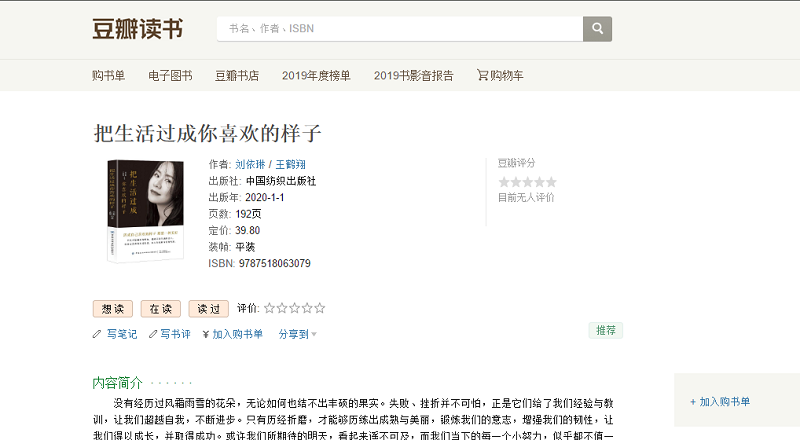The width and height of the screenshot is (800, 440).
Task: Open 2019年度榜单 in the navigation
Action: [316, 75]
